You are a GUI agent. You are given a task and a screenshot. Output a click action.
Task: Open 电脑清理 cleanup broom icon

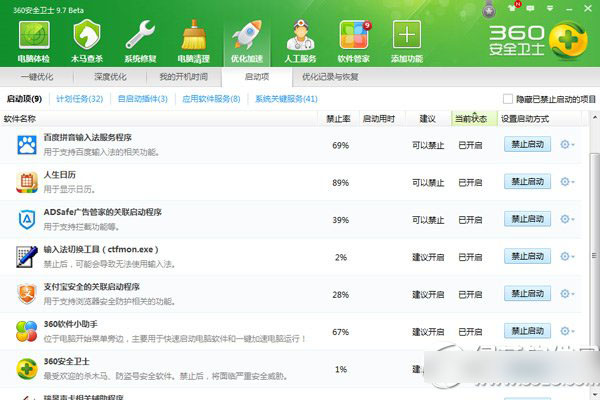pyautogui.click(x=194, y=41)
